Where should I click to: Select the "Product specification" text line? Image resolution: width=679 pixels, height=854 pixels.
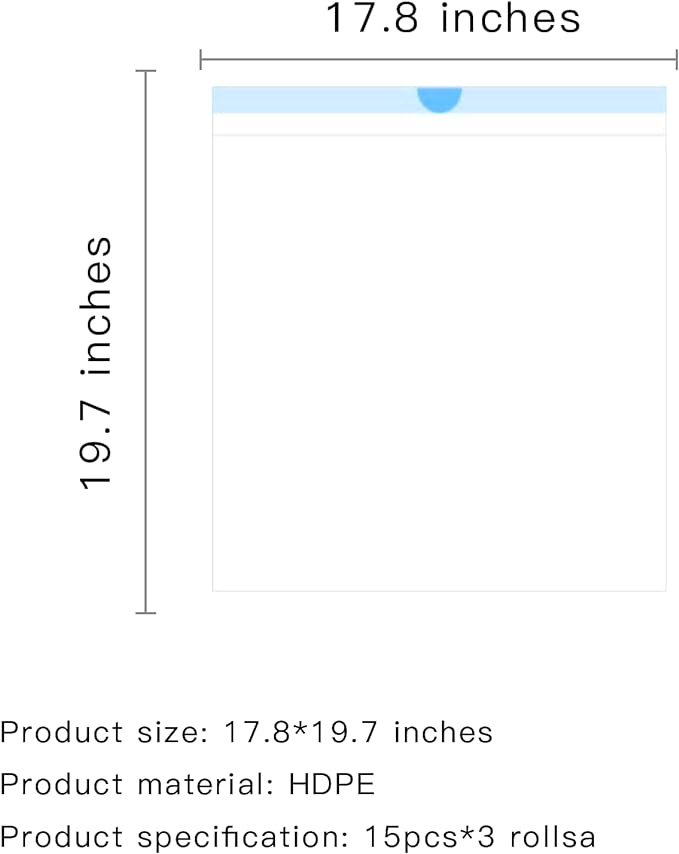coord(297,837)
